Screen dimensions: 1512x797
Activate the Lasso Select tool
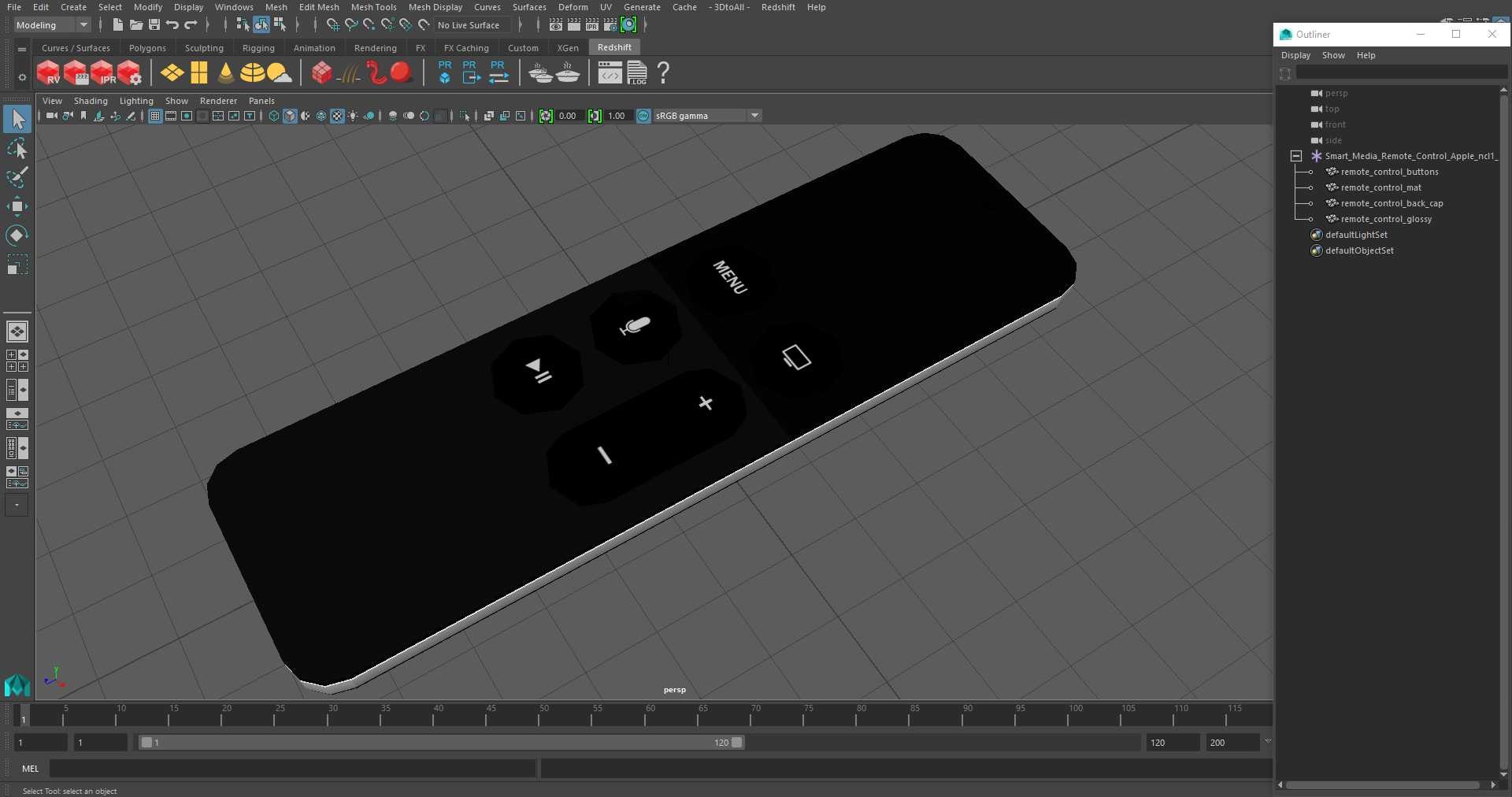(x=17, y=149)
